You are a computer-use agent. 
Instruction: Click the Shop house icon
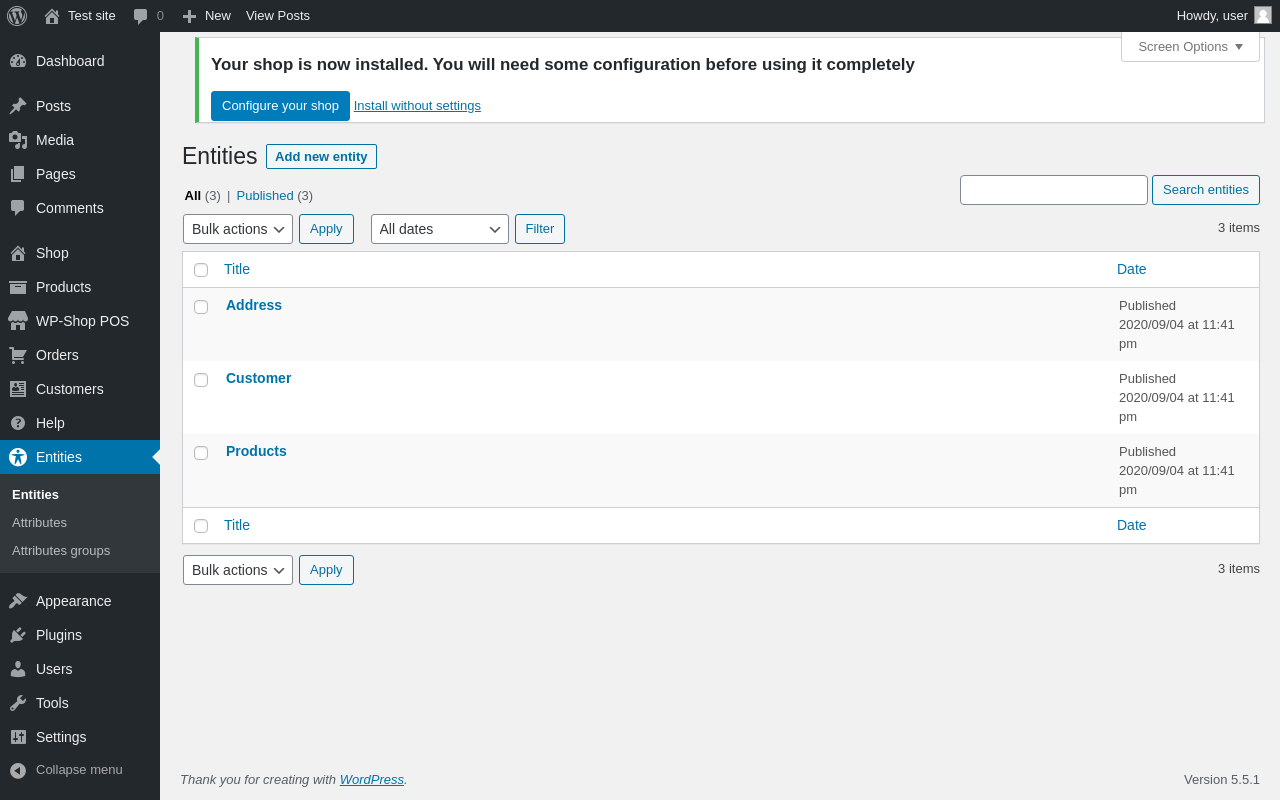click(x=18, y=253)
